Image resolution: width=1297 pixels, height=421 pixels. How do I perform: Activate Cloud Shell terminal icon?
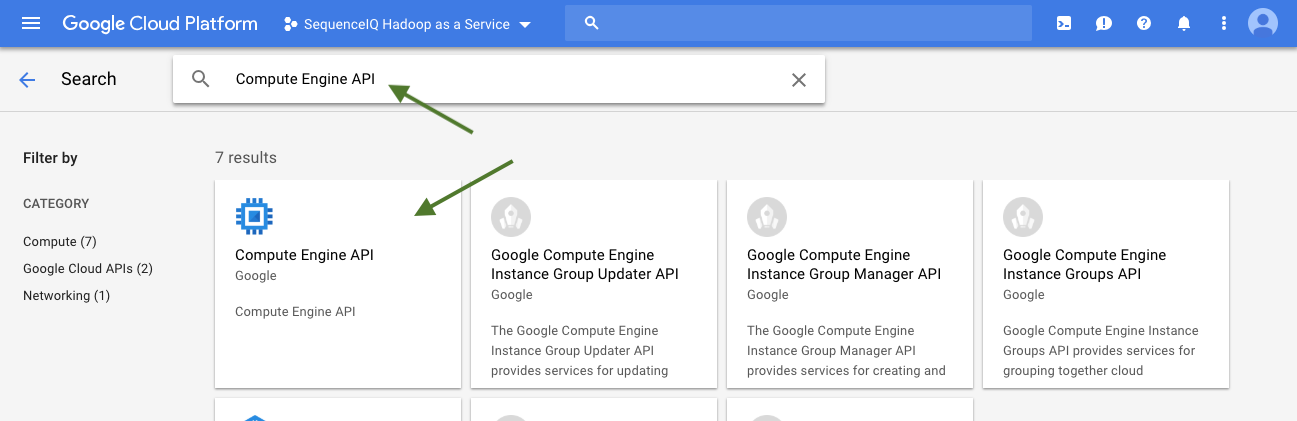1064,23
